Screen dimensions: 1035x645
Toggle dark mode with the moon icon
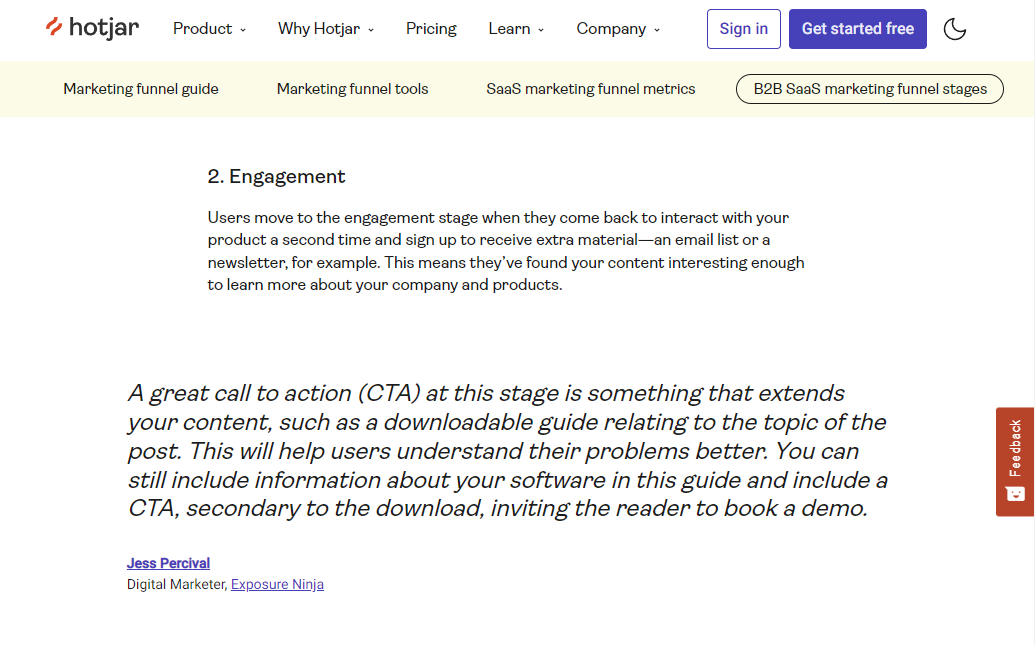point(955,29)
